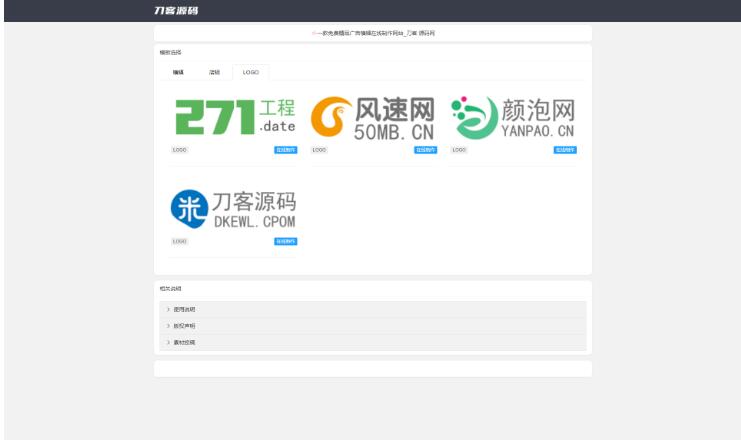This screenshot has height=440, width=741.
Task: Open the 风速网 50MB.CN logo template
Action: (x=373, y=118)
